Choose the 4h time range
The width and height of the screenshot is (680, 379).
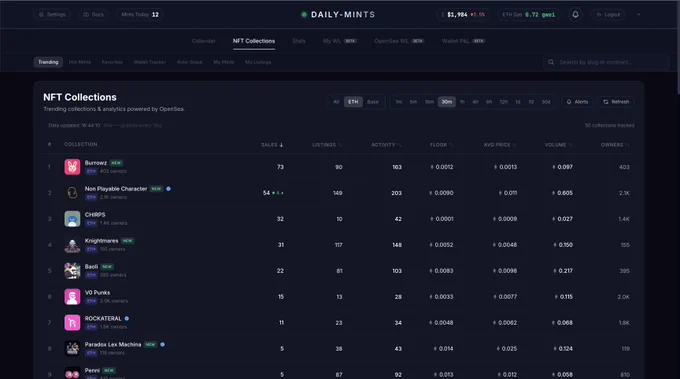tap(475, 102)
